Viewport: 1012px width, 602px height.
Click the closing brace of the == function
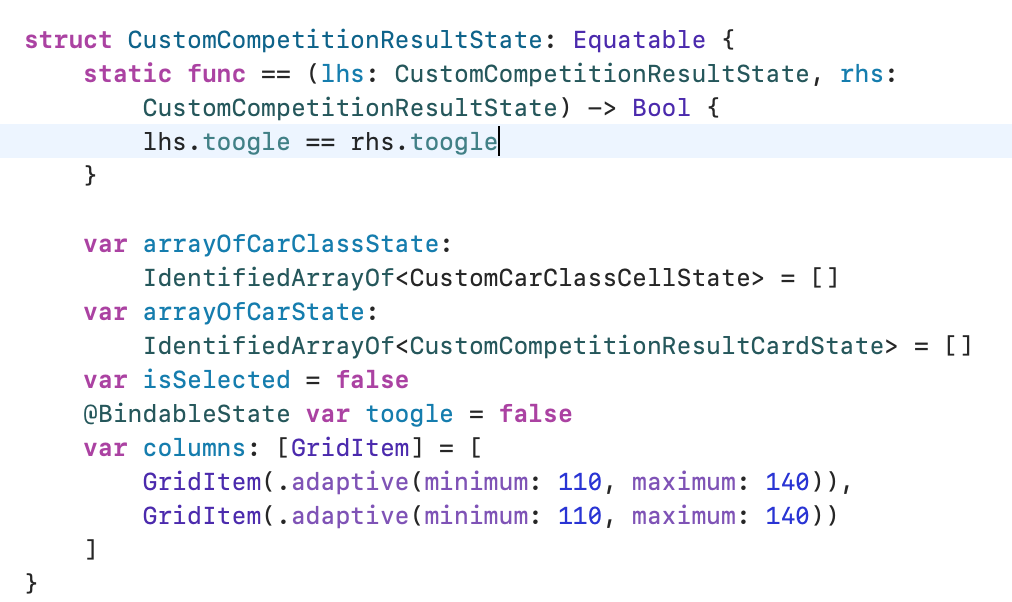point(90,176)
